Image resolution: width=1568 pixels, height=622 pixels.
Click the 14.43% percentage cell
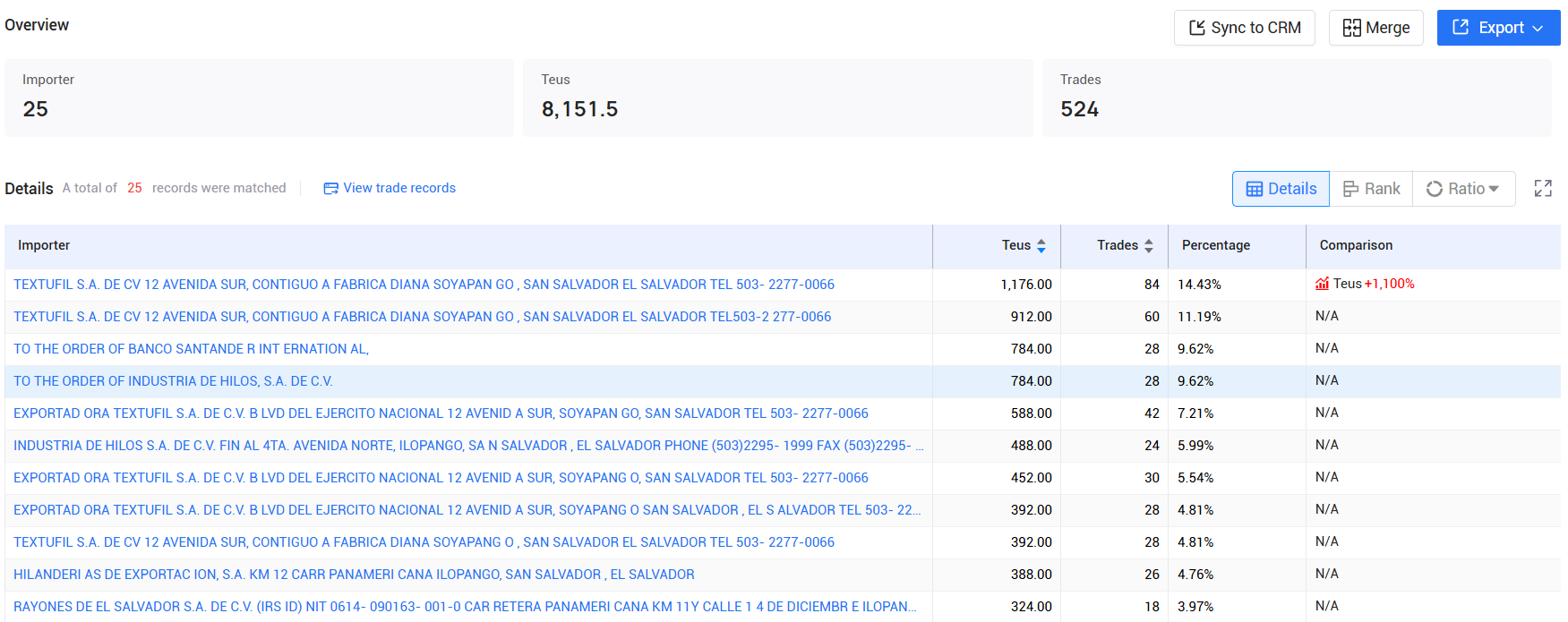[1199, 285]
